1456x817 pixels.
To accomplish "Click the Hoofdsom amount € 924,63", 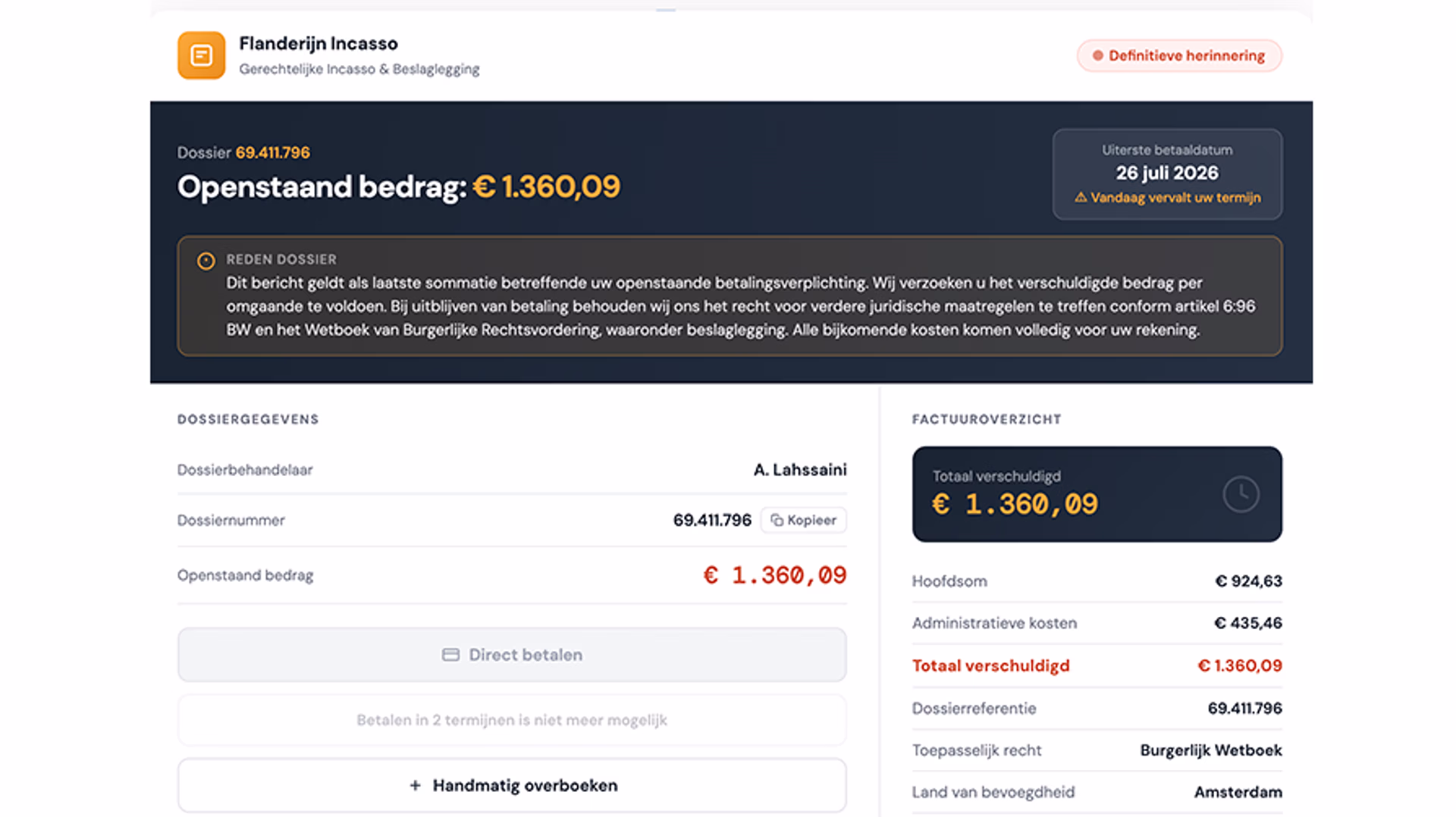I will pyautogui.click(x=1248, y=581).
